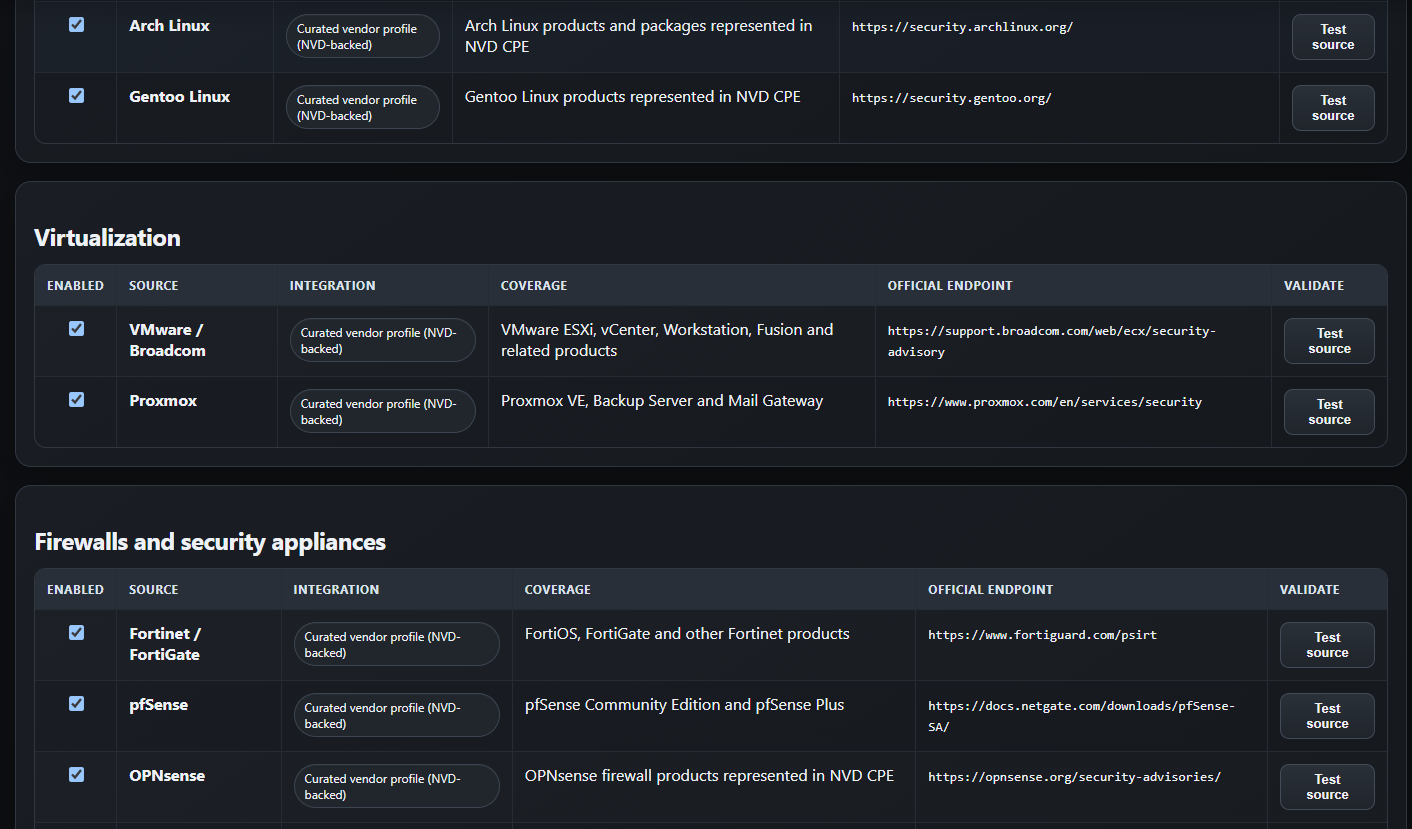Click the Gentoo Linux source name
Viewport: 1412px width, 829px height.
pos(180,97)
